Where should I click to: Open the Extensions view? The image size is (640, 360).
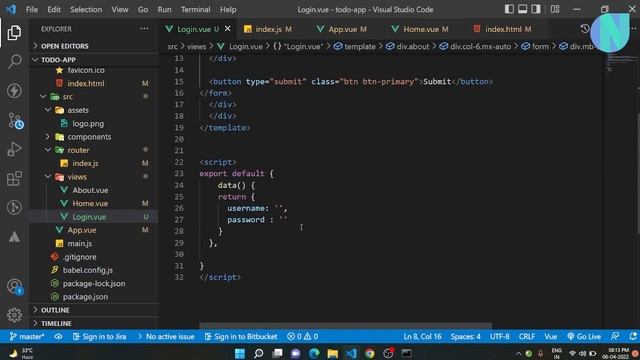click(14, 178)
